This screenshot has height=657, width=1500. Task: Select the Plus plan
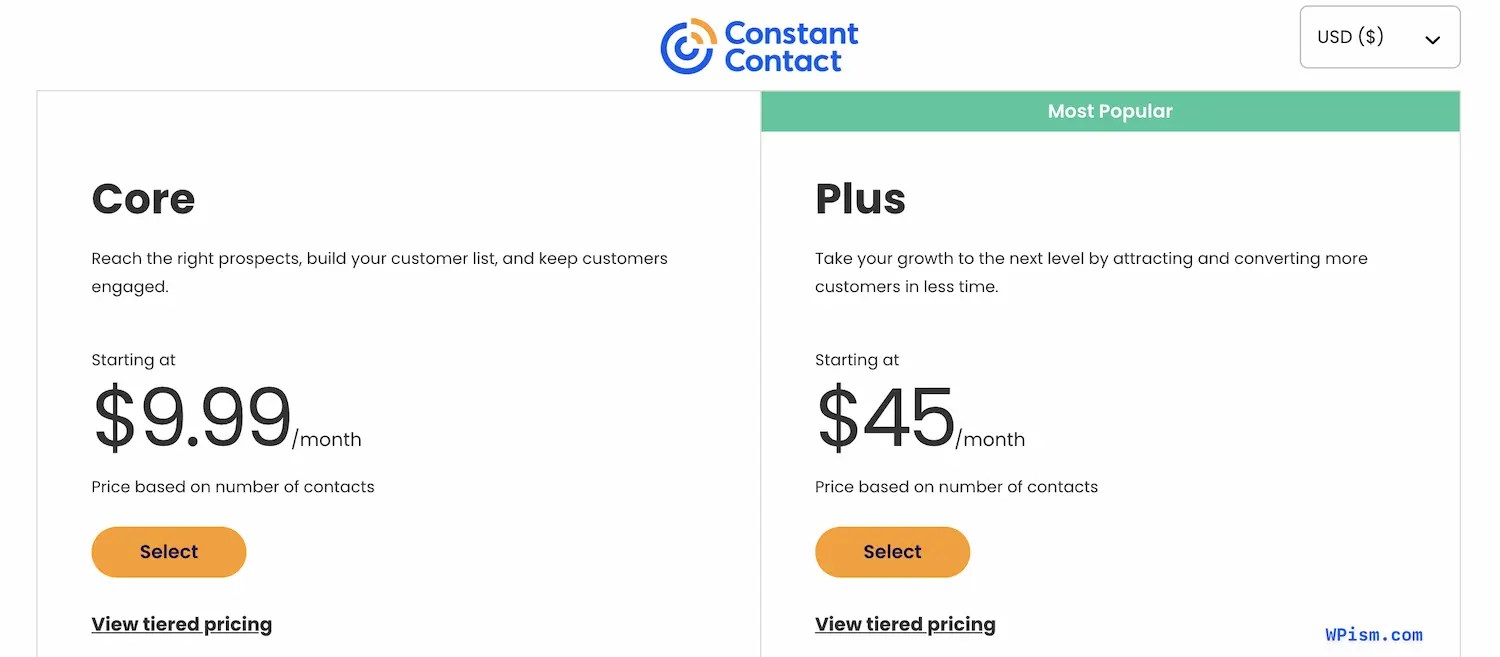tap(892, 551)
